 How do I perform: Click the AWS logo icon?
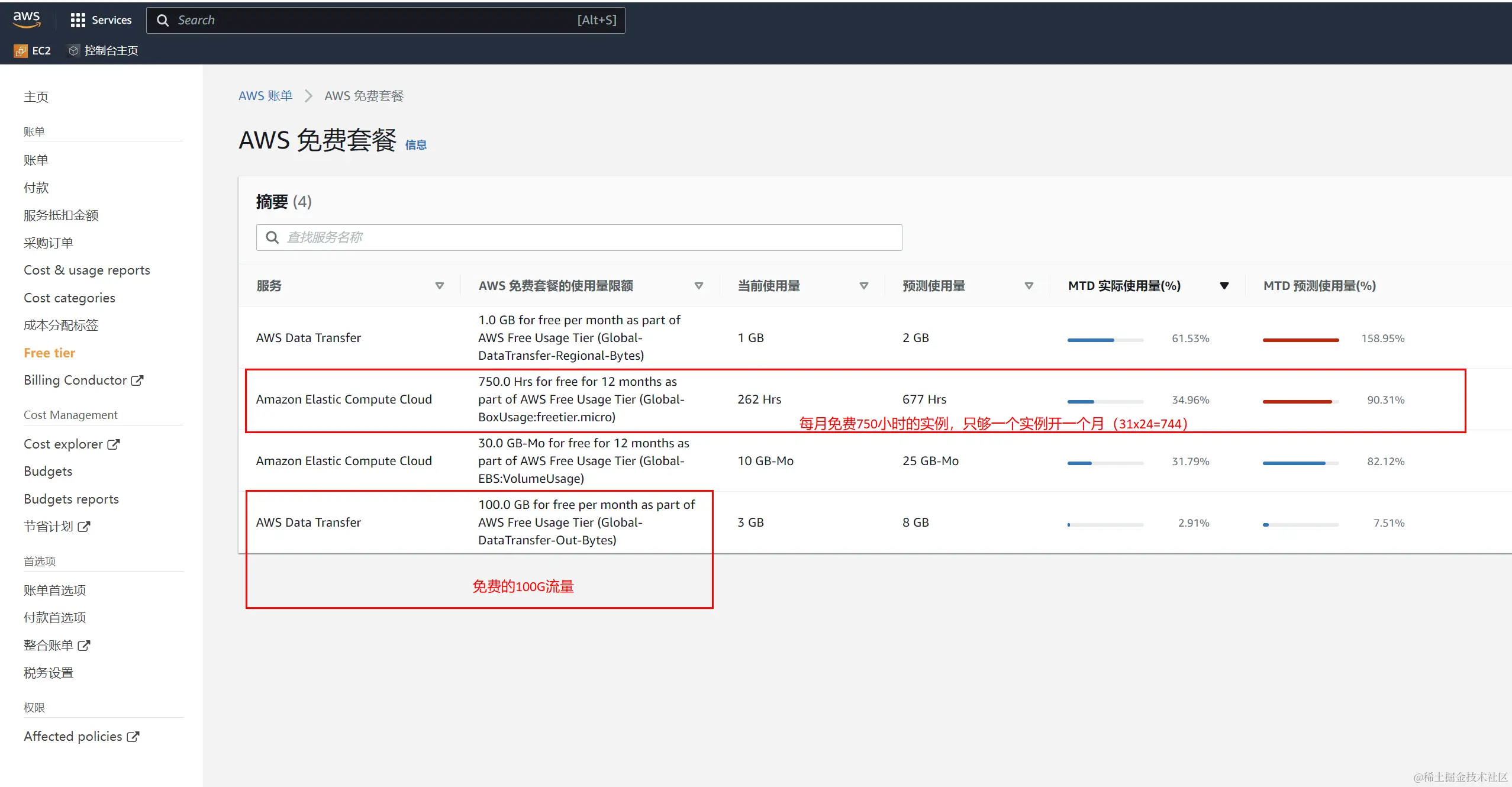pyautogui.click(x=27, y=19)
